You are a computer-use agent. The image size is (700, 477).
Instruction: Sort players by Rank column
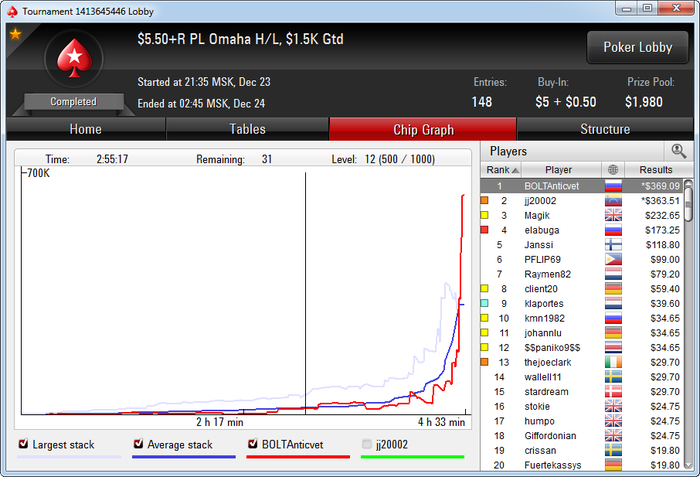click(501, 170)
